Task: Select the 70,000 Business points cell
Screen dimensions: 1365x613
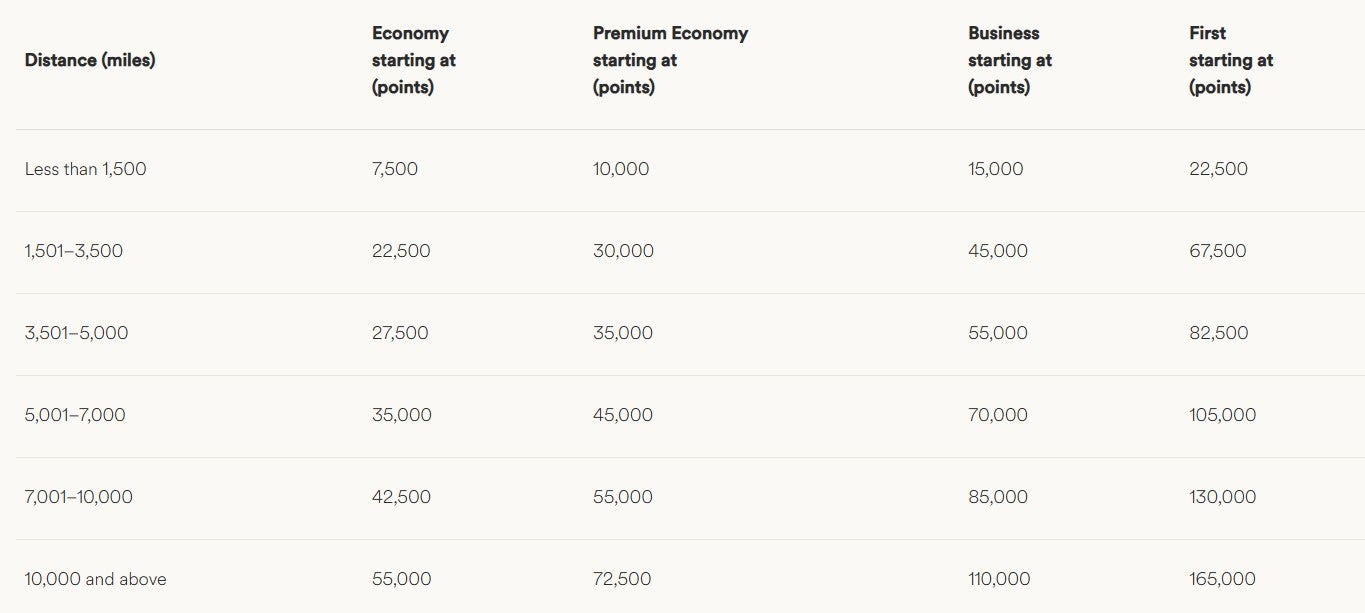Action: tap(997, 415)
